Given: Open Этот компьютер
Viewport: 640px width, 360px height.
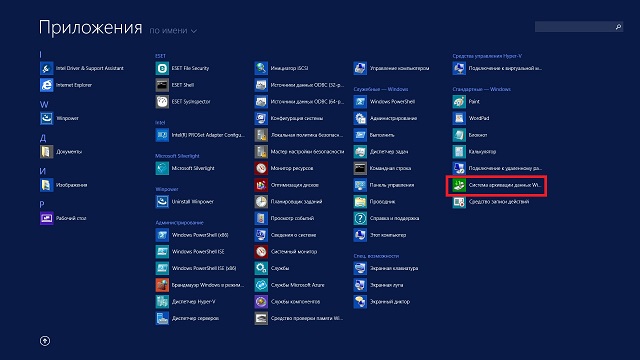Looking at the screenshot, I should (380, 235).
